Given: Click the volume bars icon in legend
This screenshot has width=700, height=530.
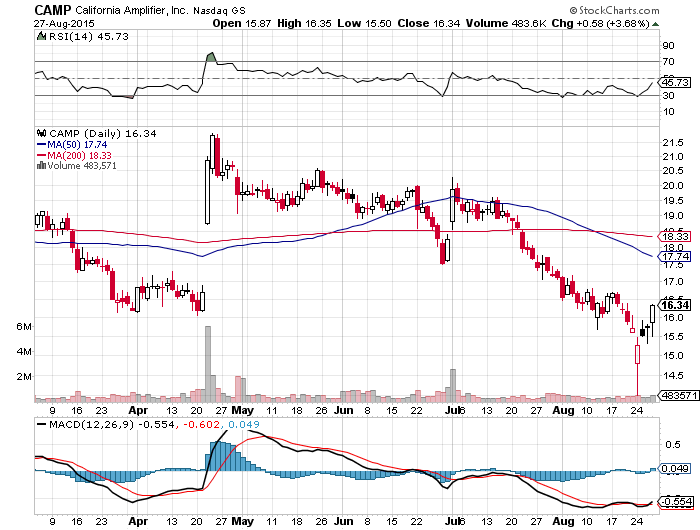Looking at the screenshot, I should [x=42, y=166].
